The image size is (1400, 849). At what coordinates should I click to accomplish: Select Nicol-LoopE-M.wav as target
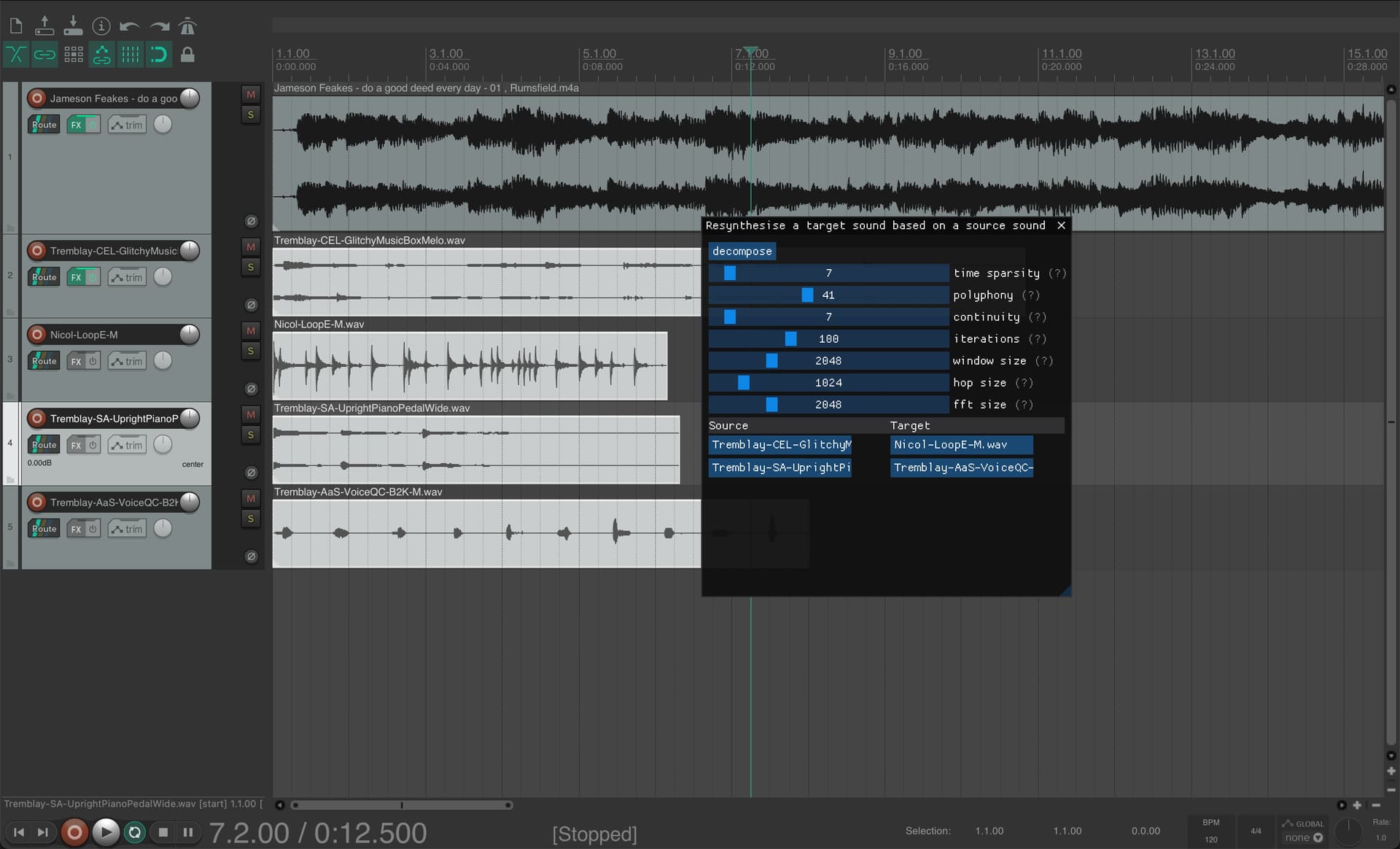point(961,445)
